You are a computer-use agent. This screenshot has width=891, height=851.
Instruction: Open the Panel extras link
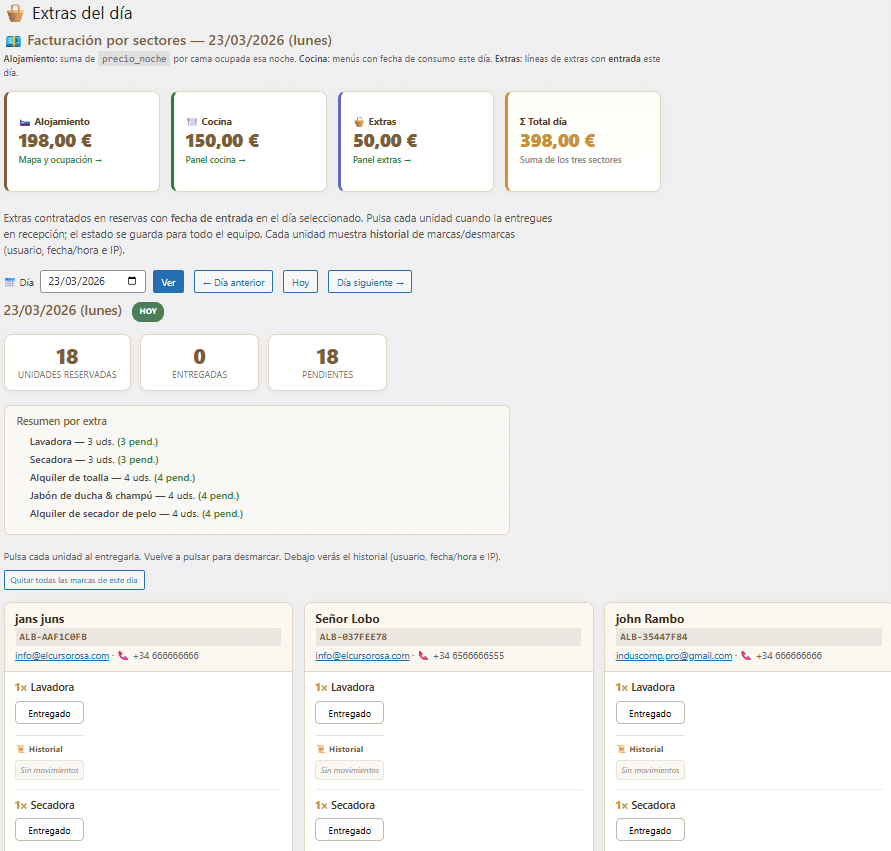pyautogui.click(x=382, y=160)
